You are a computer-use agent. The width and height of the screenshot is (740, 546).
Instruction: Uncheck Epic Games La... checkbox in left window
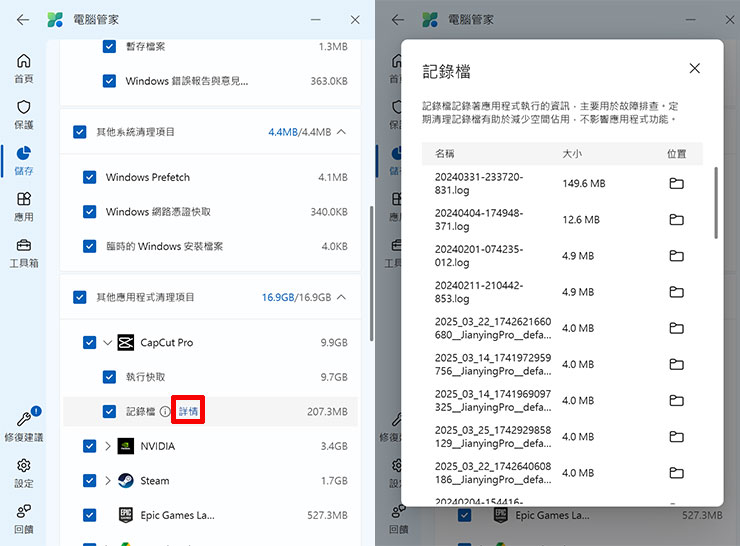pos(89,515)
